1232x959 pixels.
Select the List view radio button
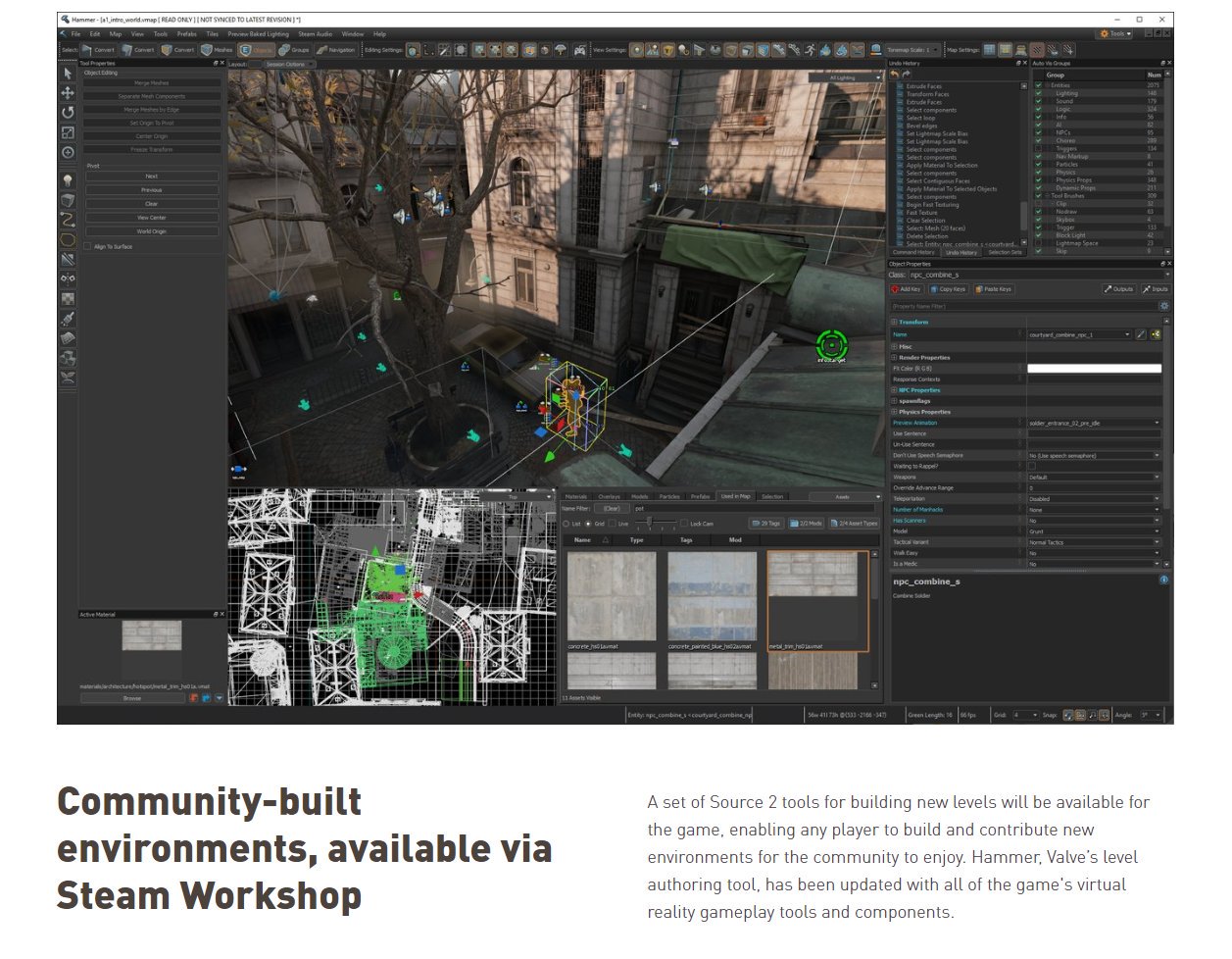click(x=566, y=524)
